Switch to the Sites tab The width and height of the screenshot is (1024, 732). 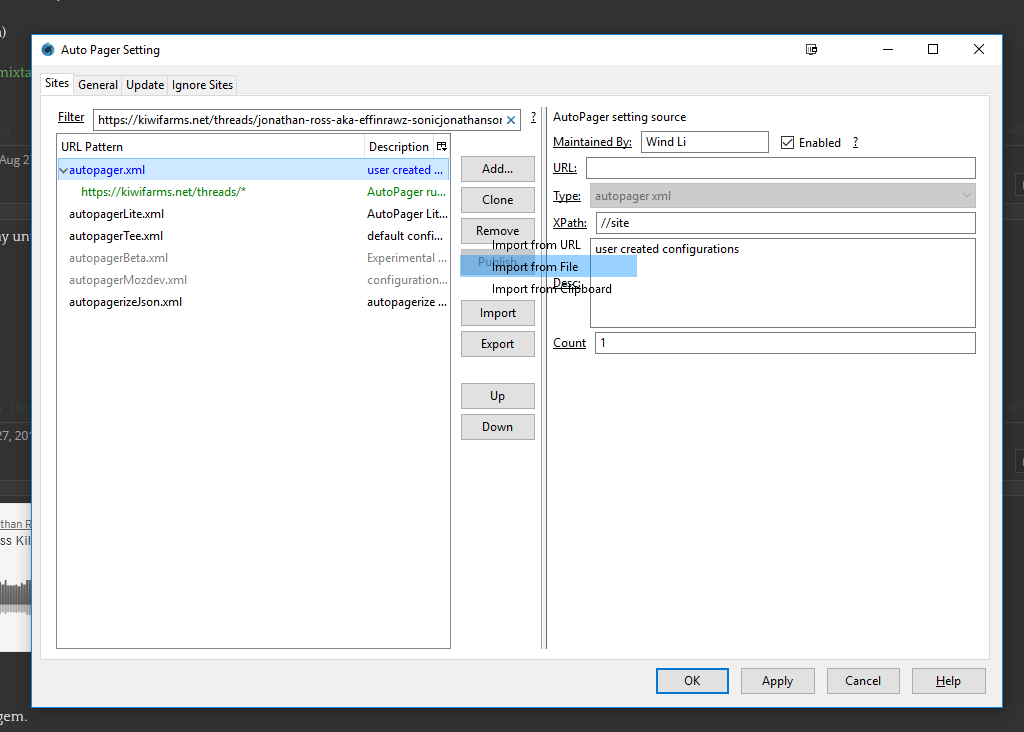57,84
